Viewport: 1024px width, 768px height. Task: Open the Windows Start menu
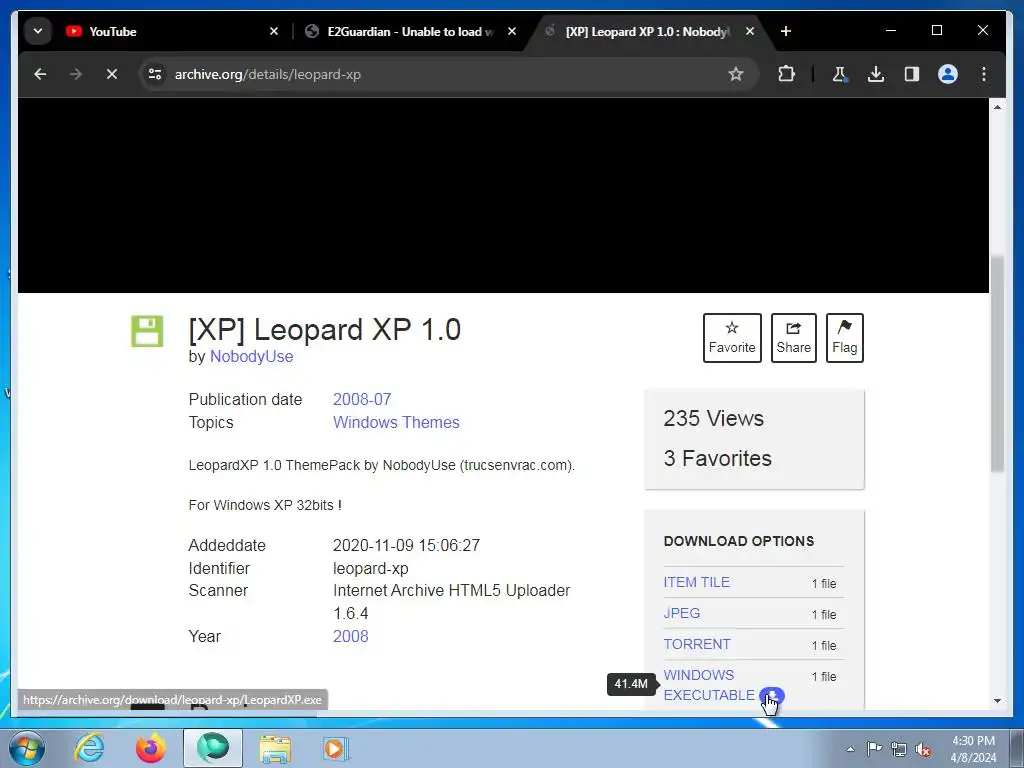27,748
